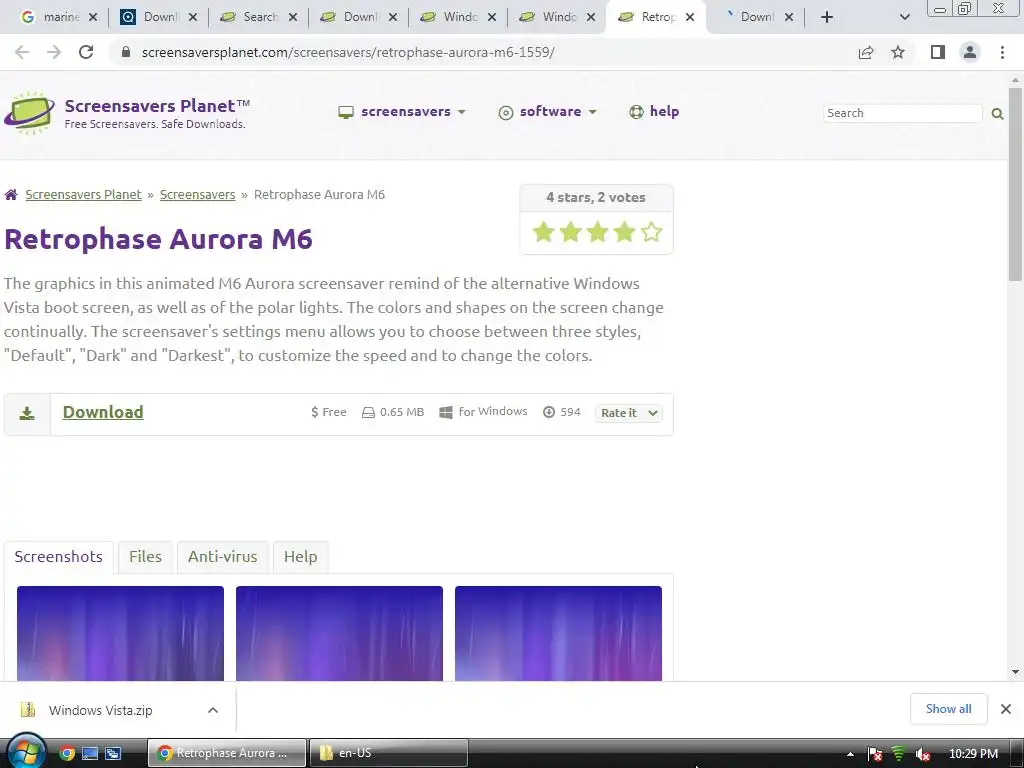
Task: Open Chrome three-dot menu
Action: [1002, 52]
